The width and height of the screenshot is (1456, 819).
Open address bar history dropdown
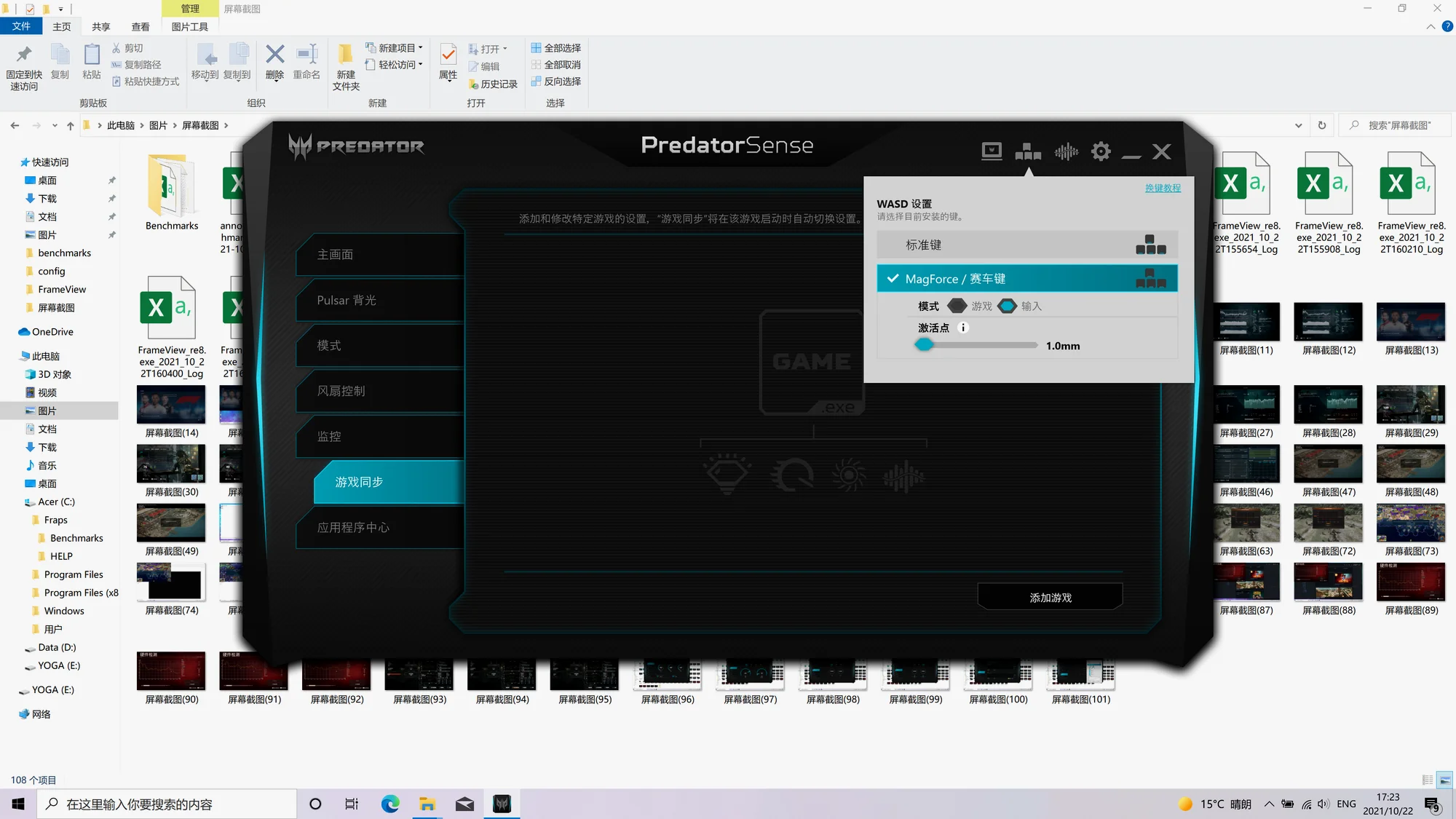click(x=1298, y=125)
